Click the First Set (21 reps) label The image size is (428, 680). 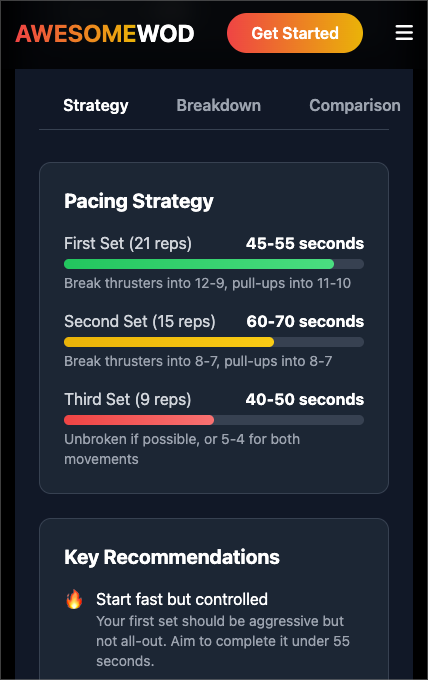point(128,243)
